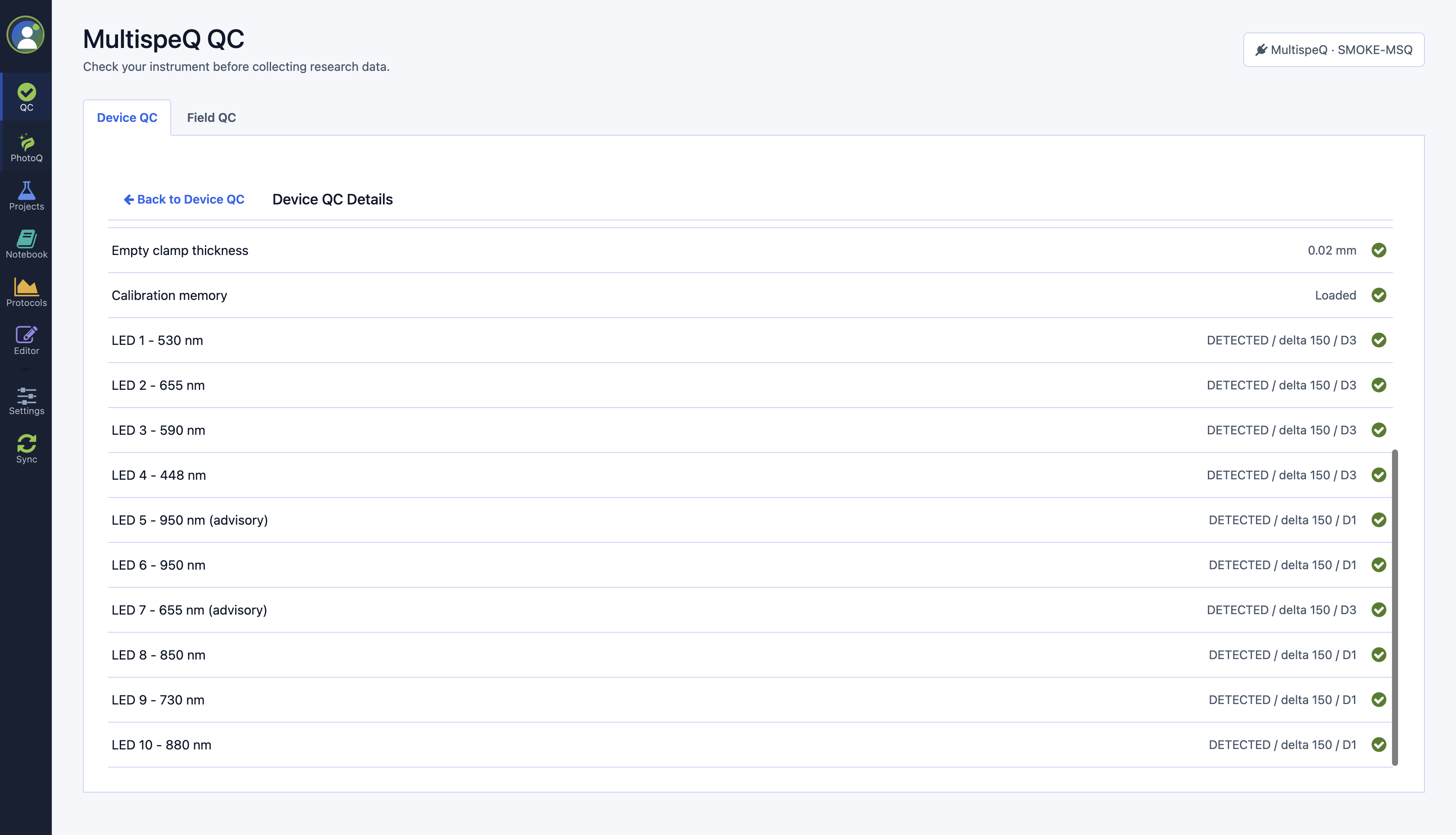The width and height of the screenshot is (1456, 835).
Task: Select the LED 7 - 655 nm (advisory) label
Action: click(189, 610)
